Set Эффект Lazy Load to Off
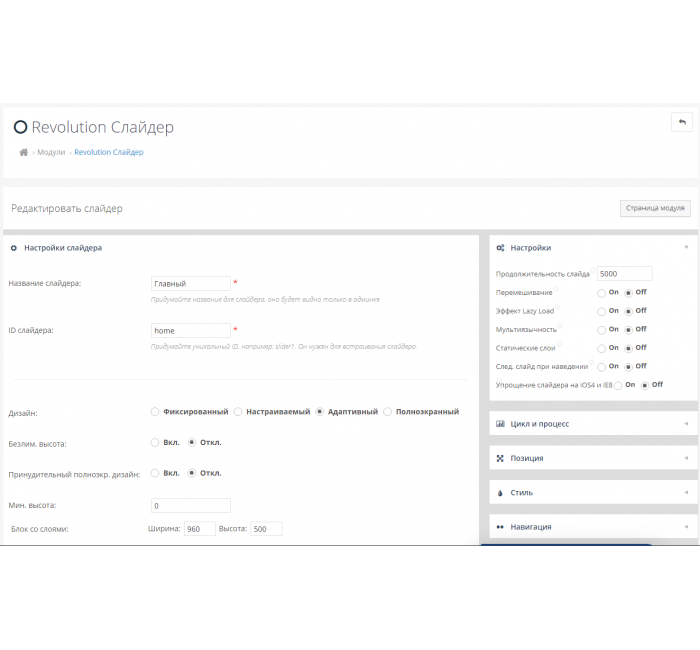 coord(629,311)
